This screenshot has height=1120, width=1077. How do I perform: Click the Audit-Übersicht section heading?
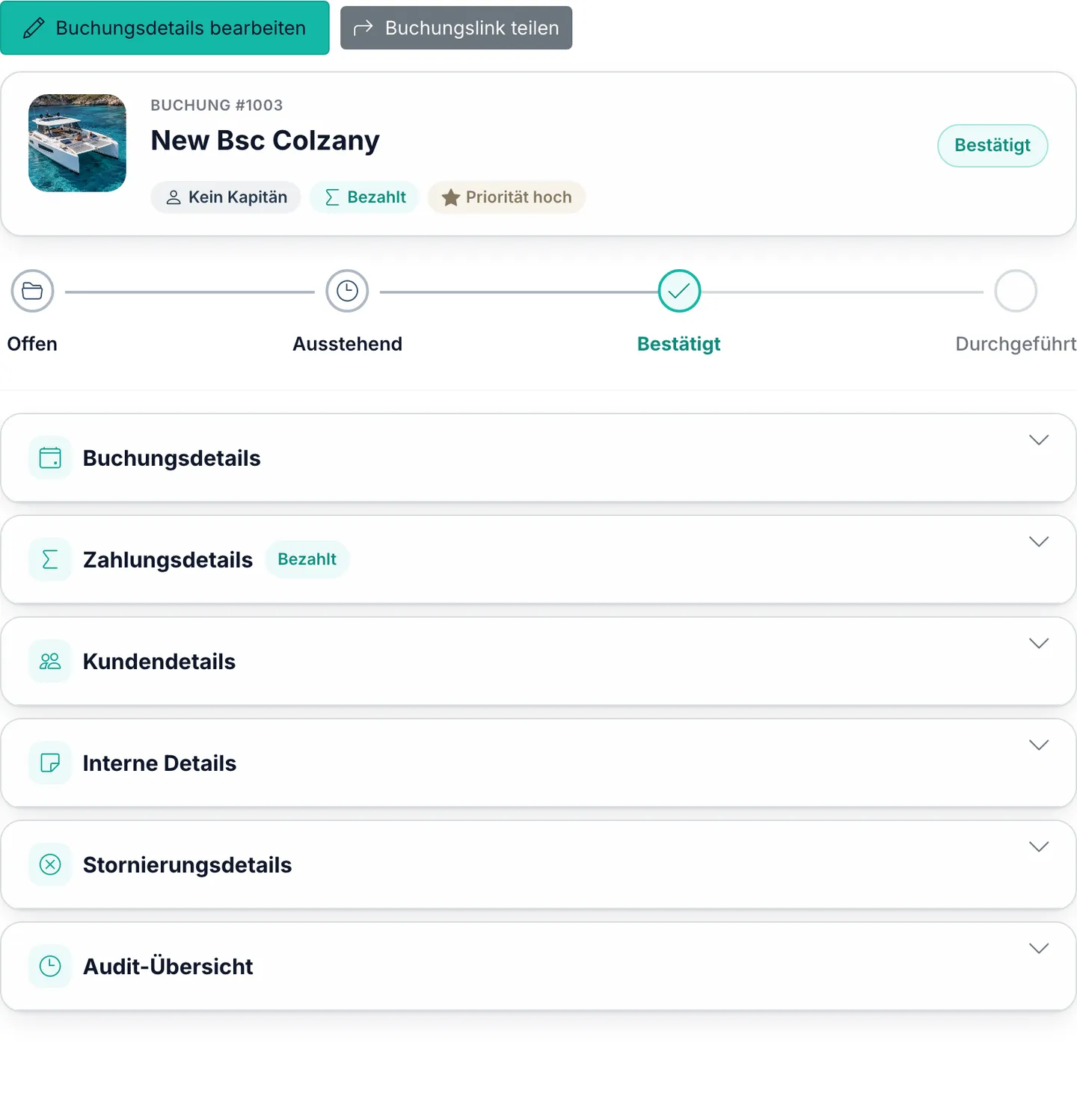[168, 966]
